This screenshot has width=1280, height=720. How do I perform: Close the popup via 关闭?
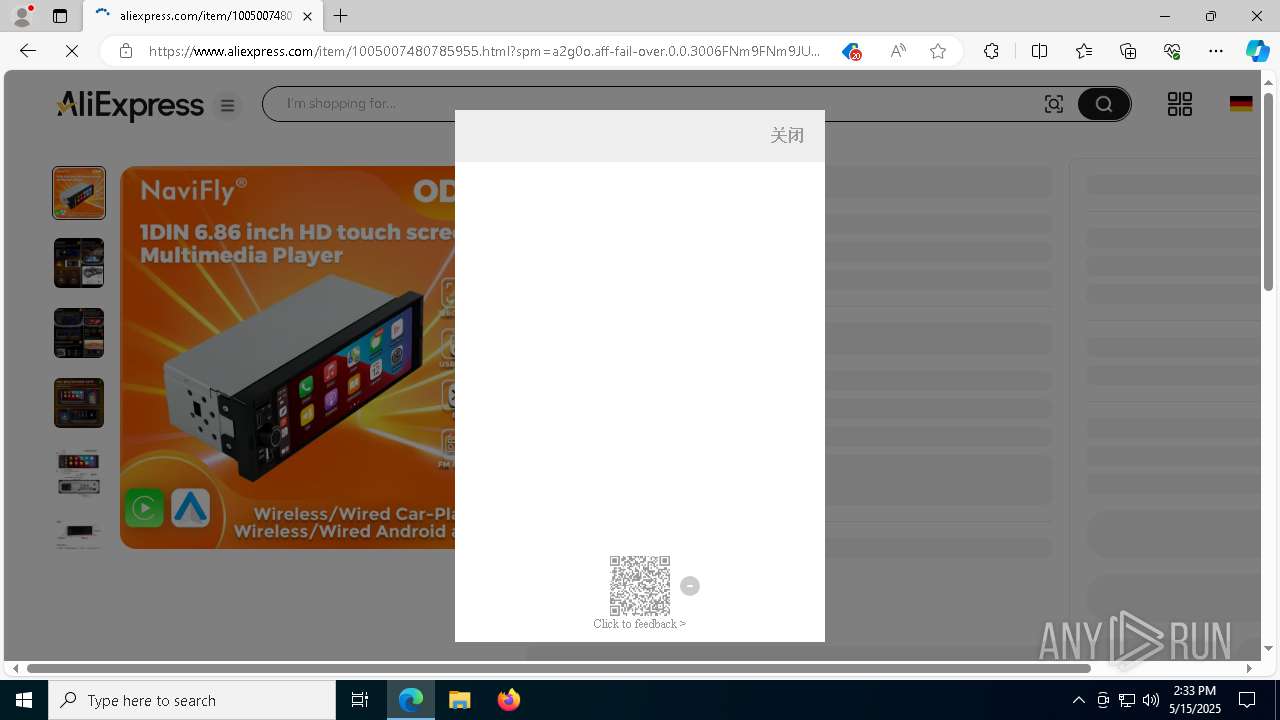coord(787,135)
